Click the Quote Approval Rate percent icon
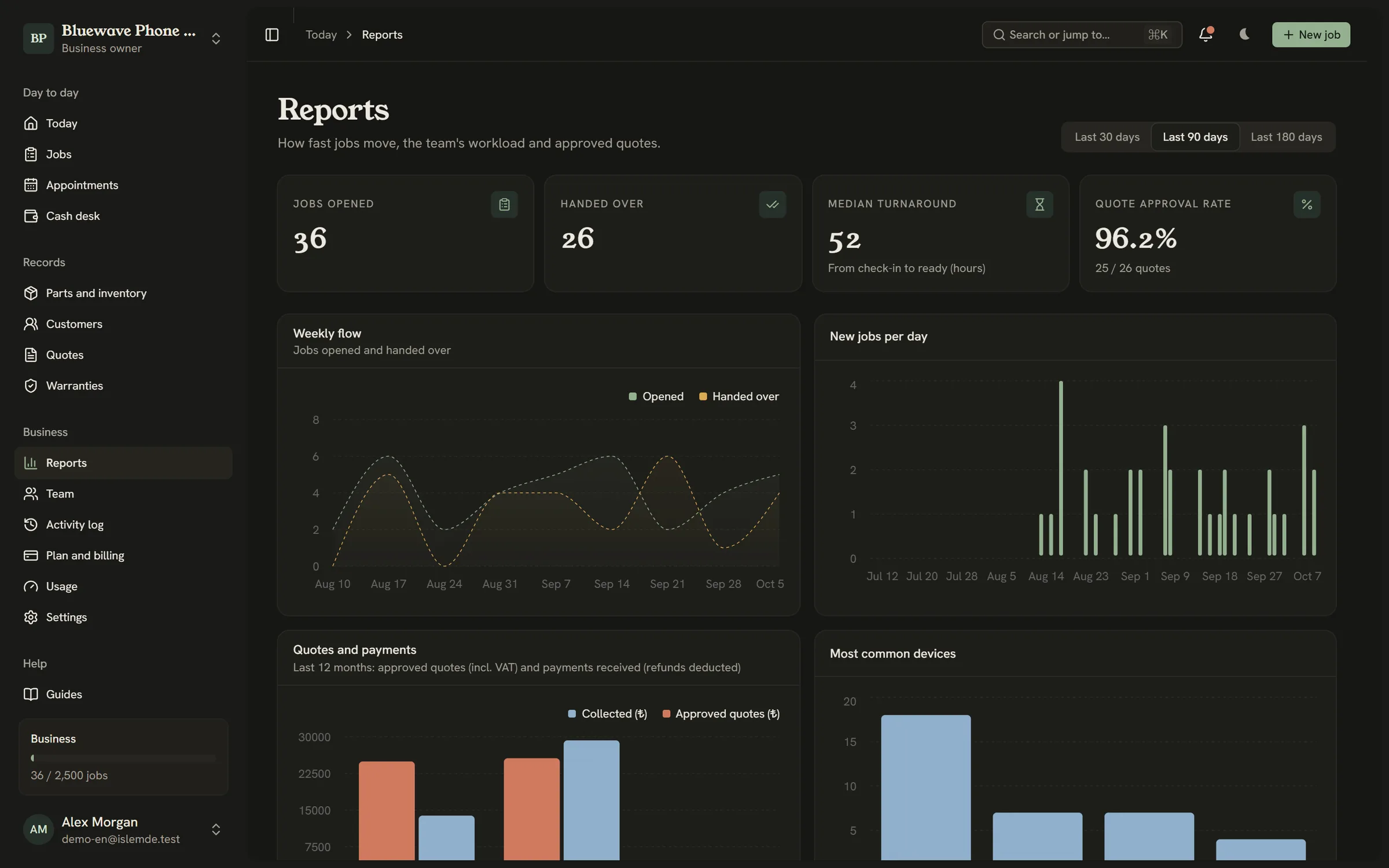Screen dimensions: 1389x868 (x=1307, y=204)
